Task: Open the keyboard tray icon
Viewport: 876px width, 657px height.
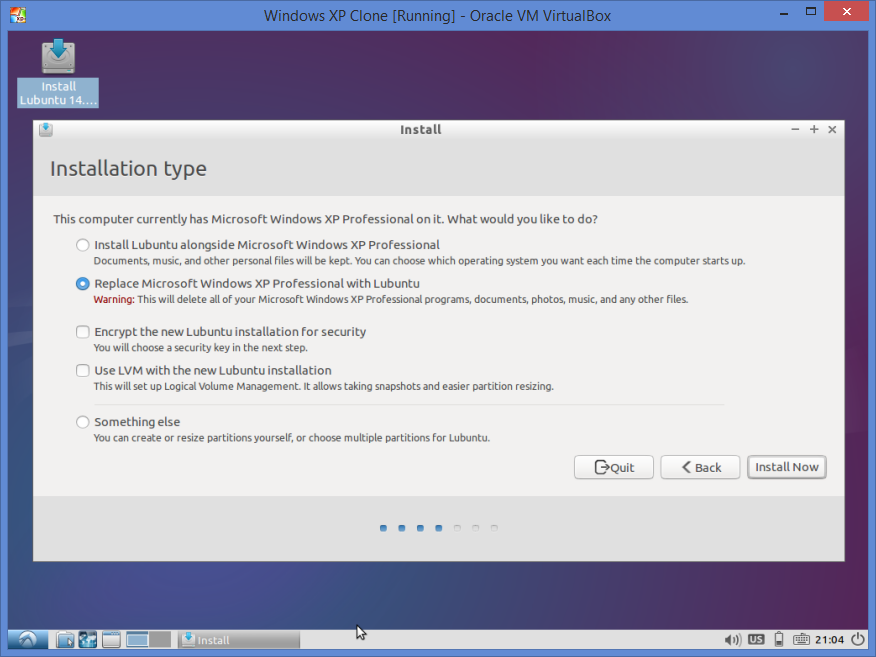Action: point(801,639)
